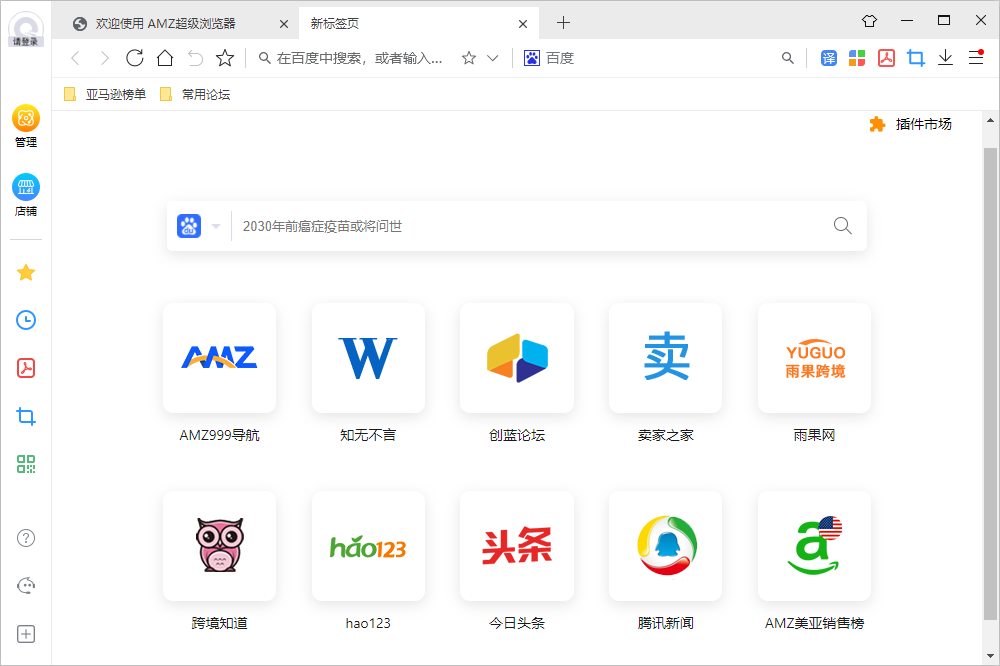Open the PDF tool in top toolbar
Image resolution: width=1000 pixels, height=666 pixels.
[886, 58]
